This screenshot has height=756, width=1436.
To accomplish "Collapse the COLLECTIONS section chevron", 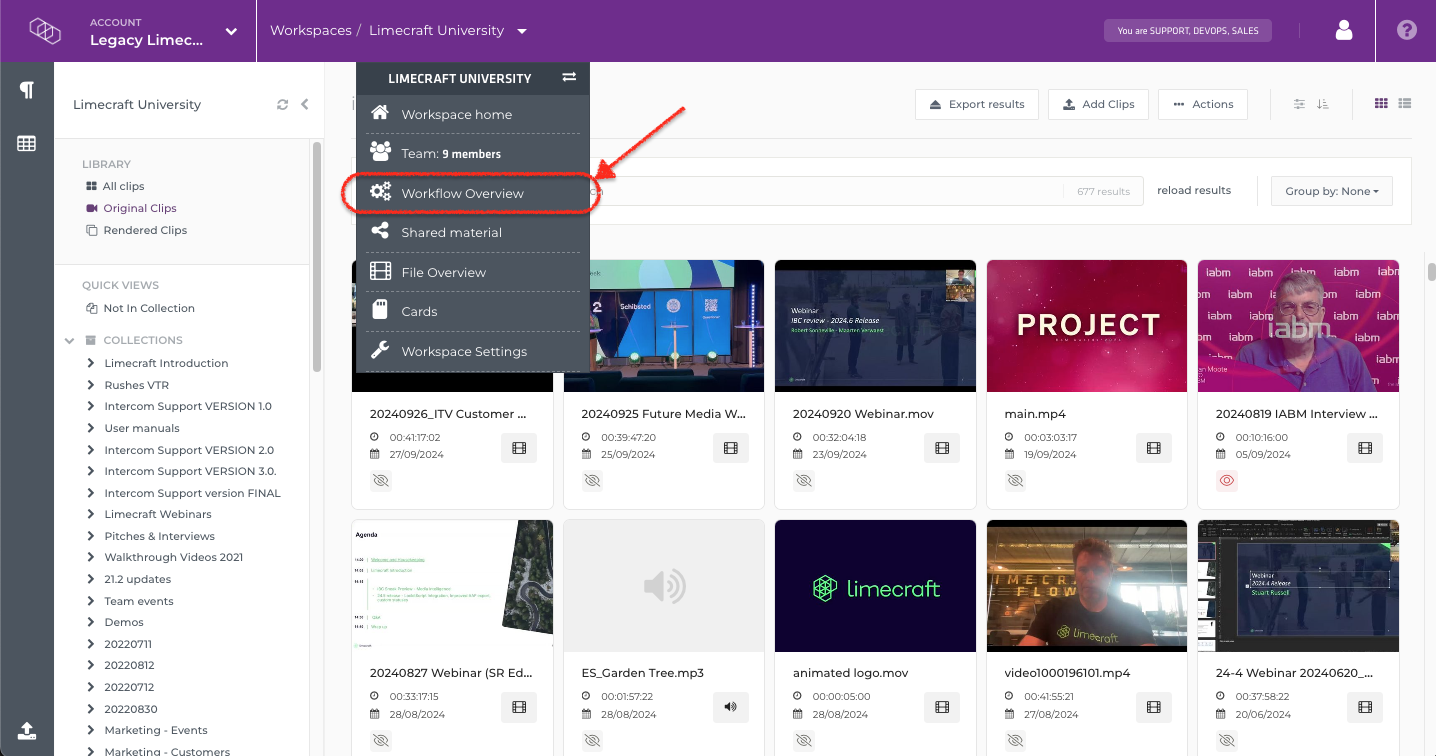I will [70, 341].
